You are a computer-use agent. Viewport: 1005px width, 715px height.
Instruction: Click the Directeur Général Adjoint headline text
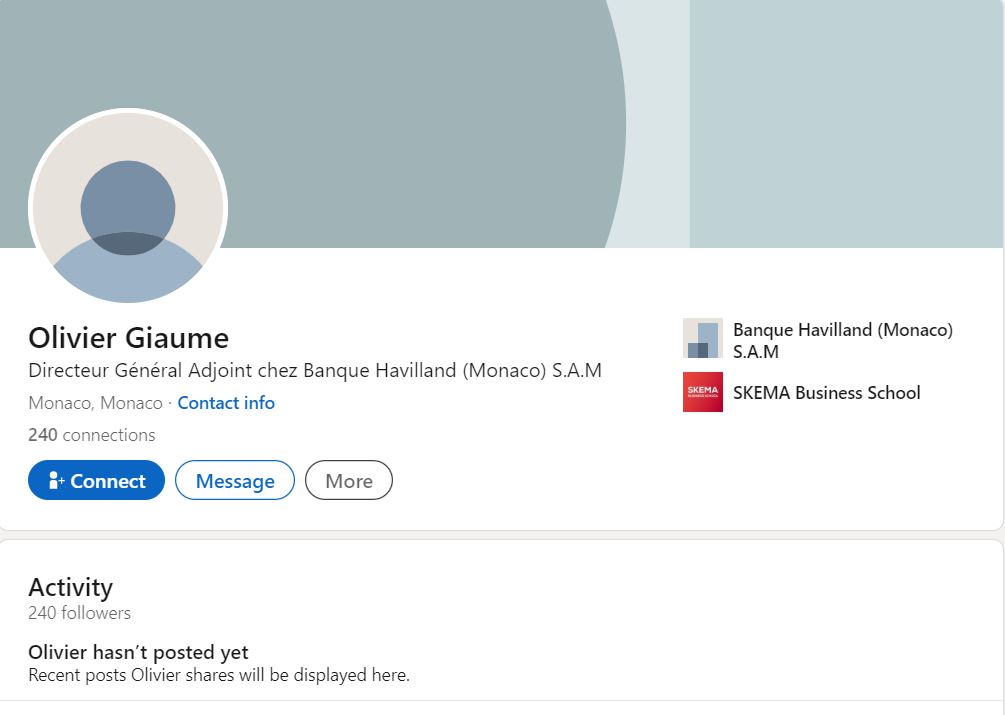[x=315, y=370]
